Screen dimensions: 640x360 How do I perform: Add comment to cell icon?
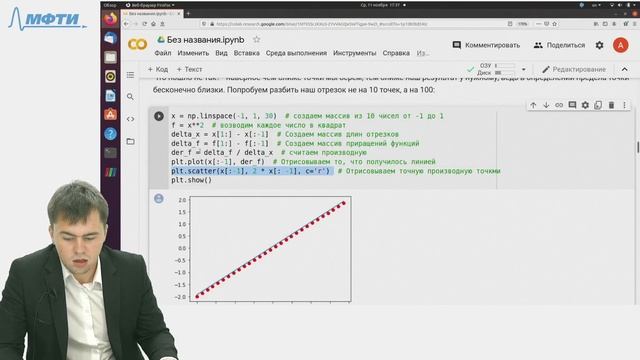[572, 105]
